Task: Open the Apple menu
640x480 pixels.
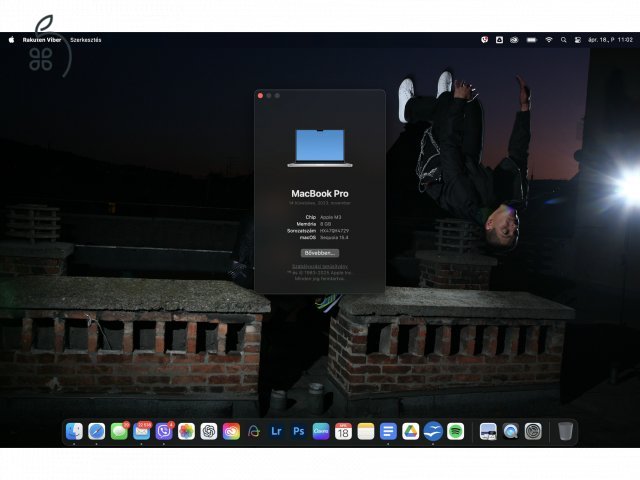Action: coord(11,40)
